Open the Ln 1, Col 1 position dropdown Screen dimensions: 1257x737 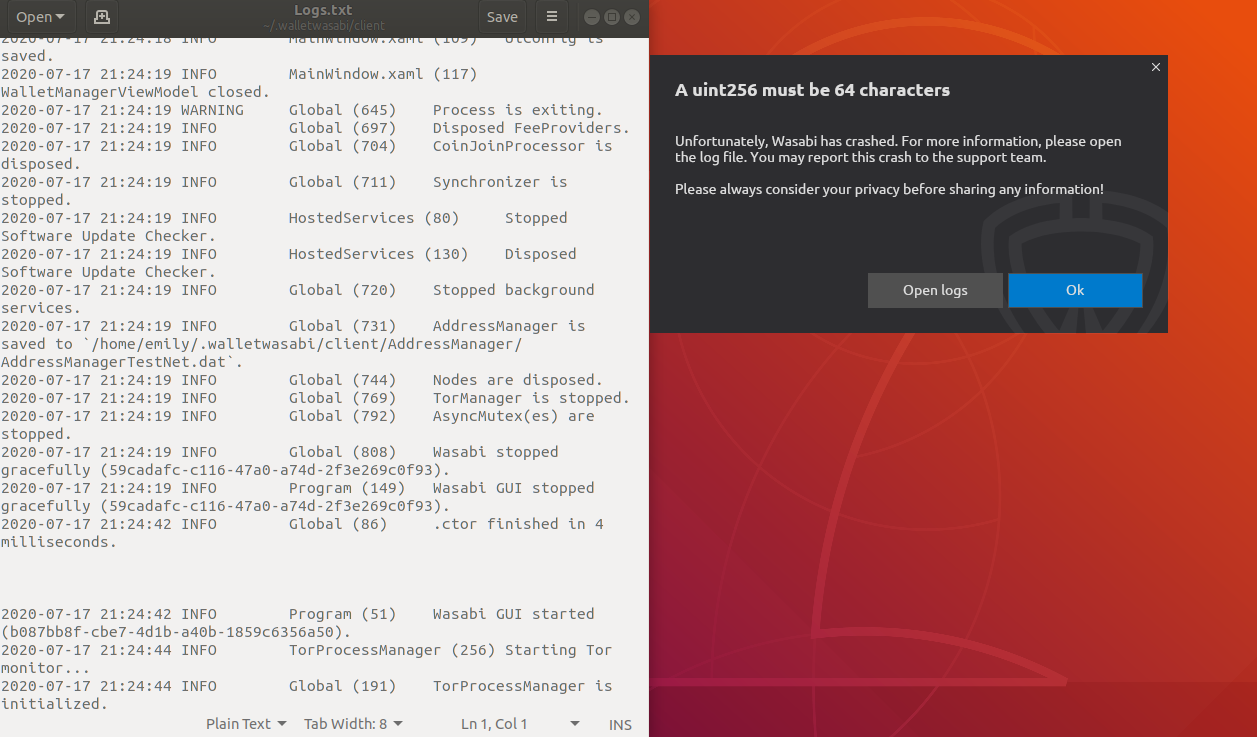520,724
